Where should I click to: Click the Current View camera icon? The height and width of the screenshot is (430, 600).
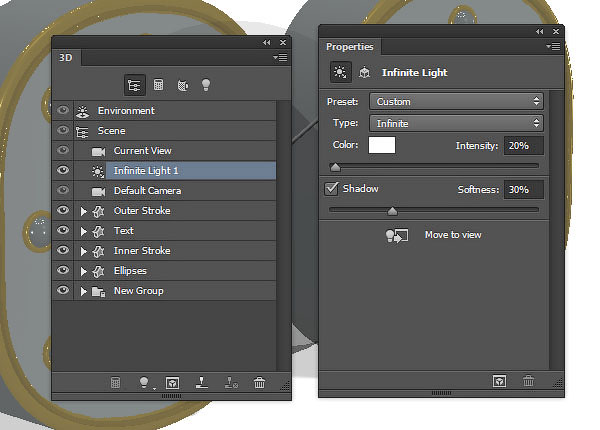pyautogui.click(x=98, y=152)
